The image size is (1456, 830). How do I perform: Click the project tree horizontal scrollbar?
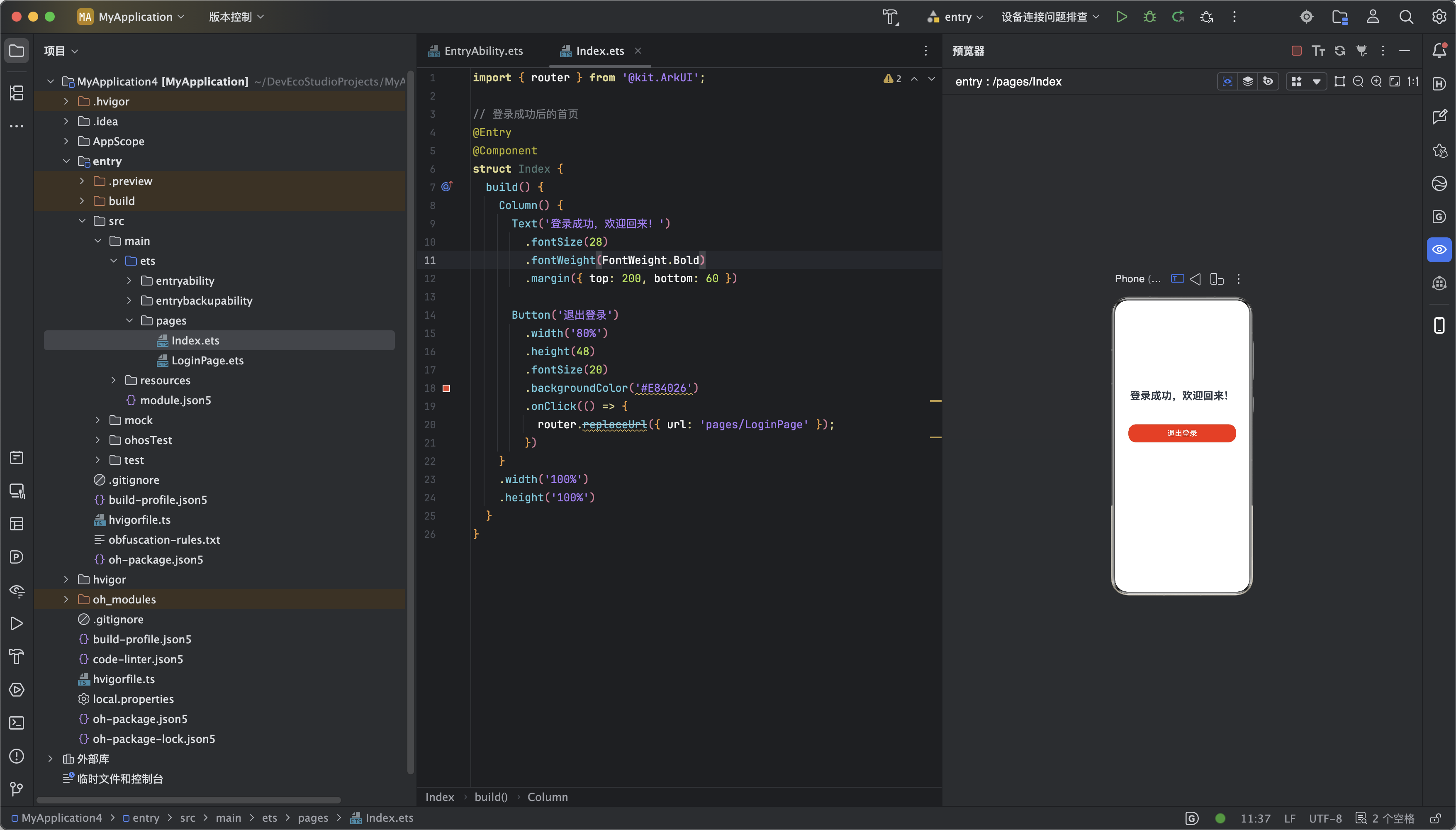(x=189, y=801)
